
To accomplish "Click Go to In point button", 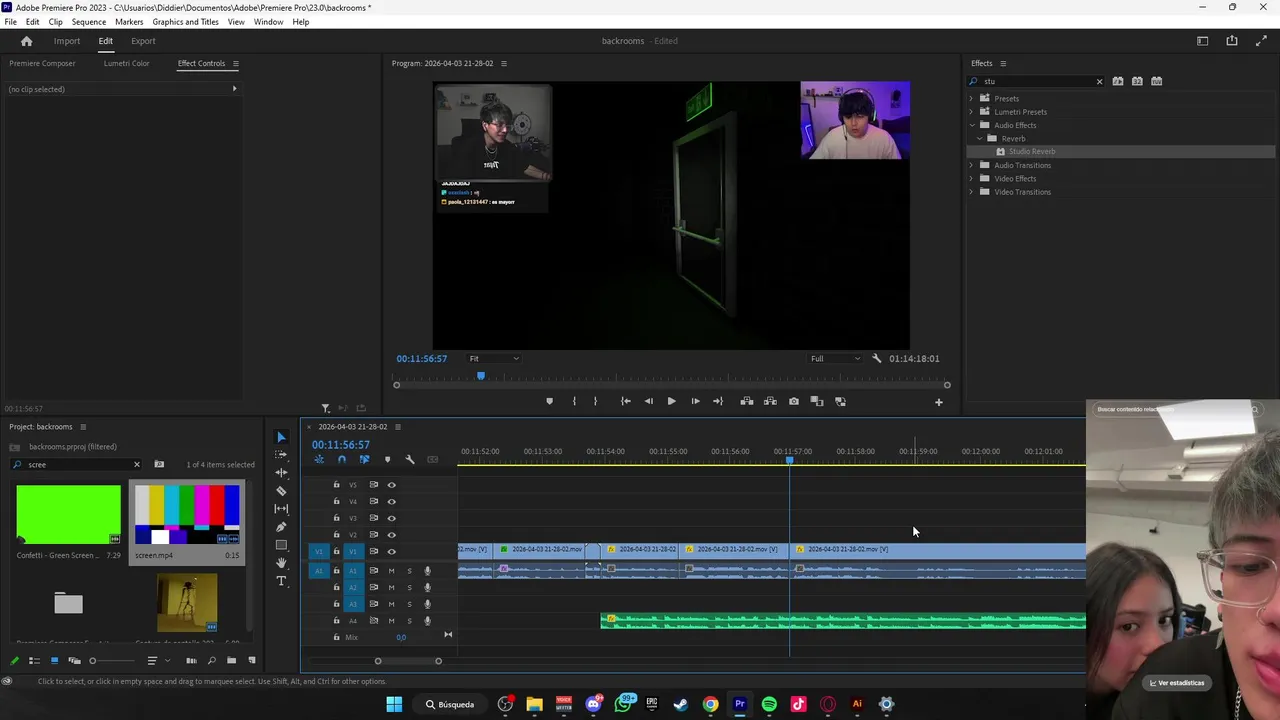I will point(625,401).
